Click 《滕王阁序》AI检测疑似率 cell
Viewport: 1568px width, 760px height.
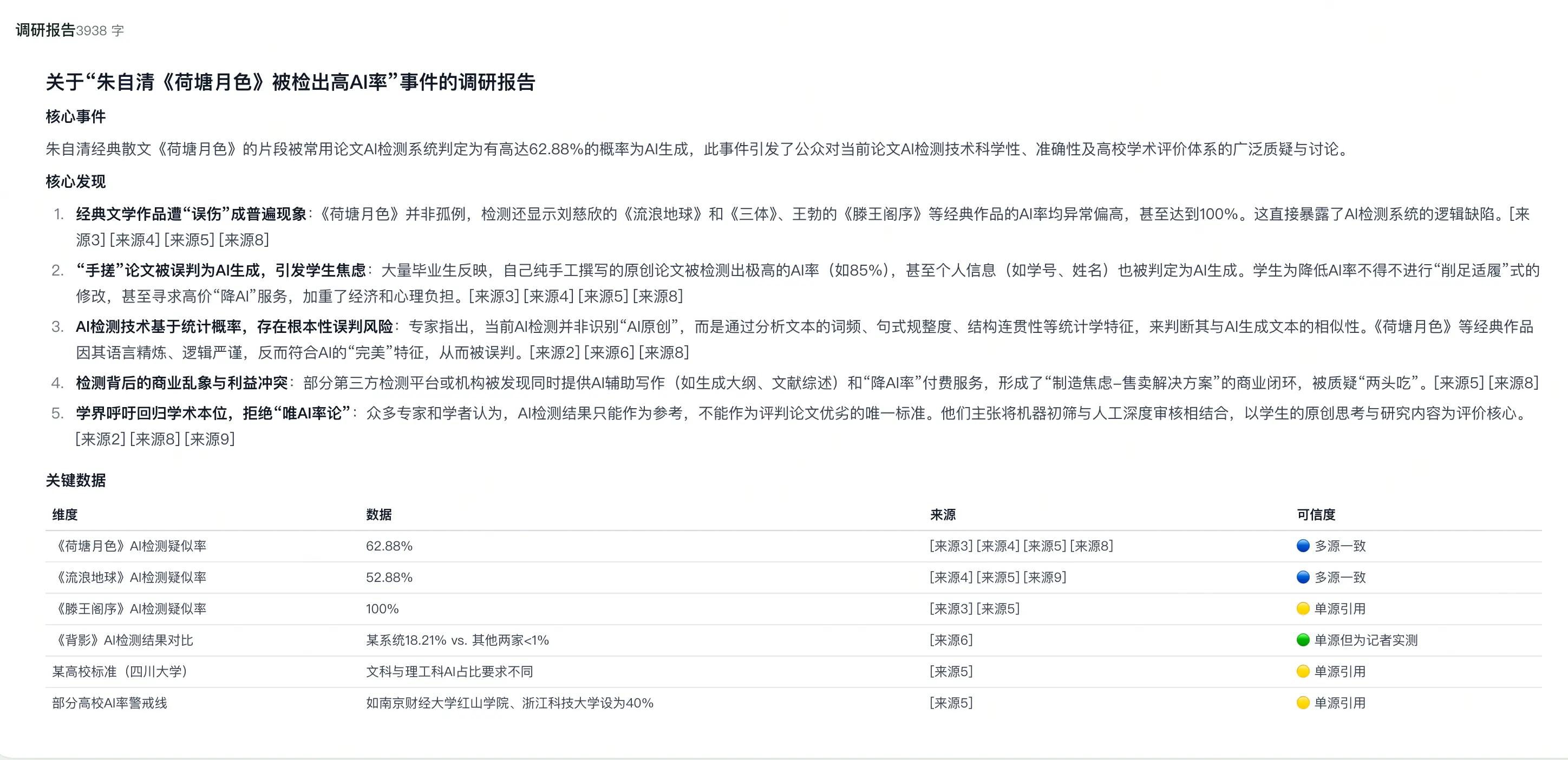coord(129,608)
